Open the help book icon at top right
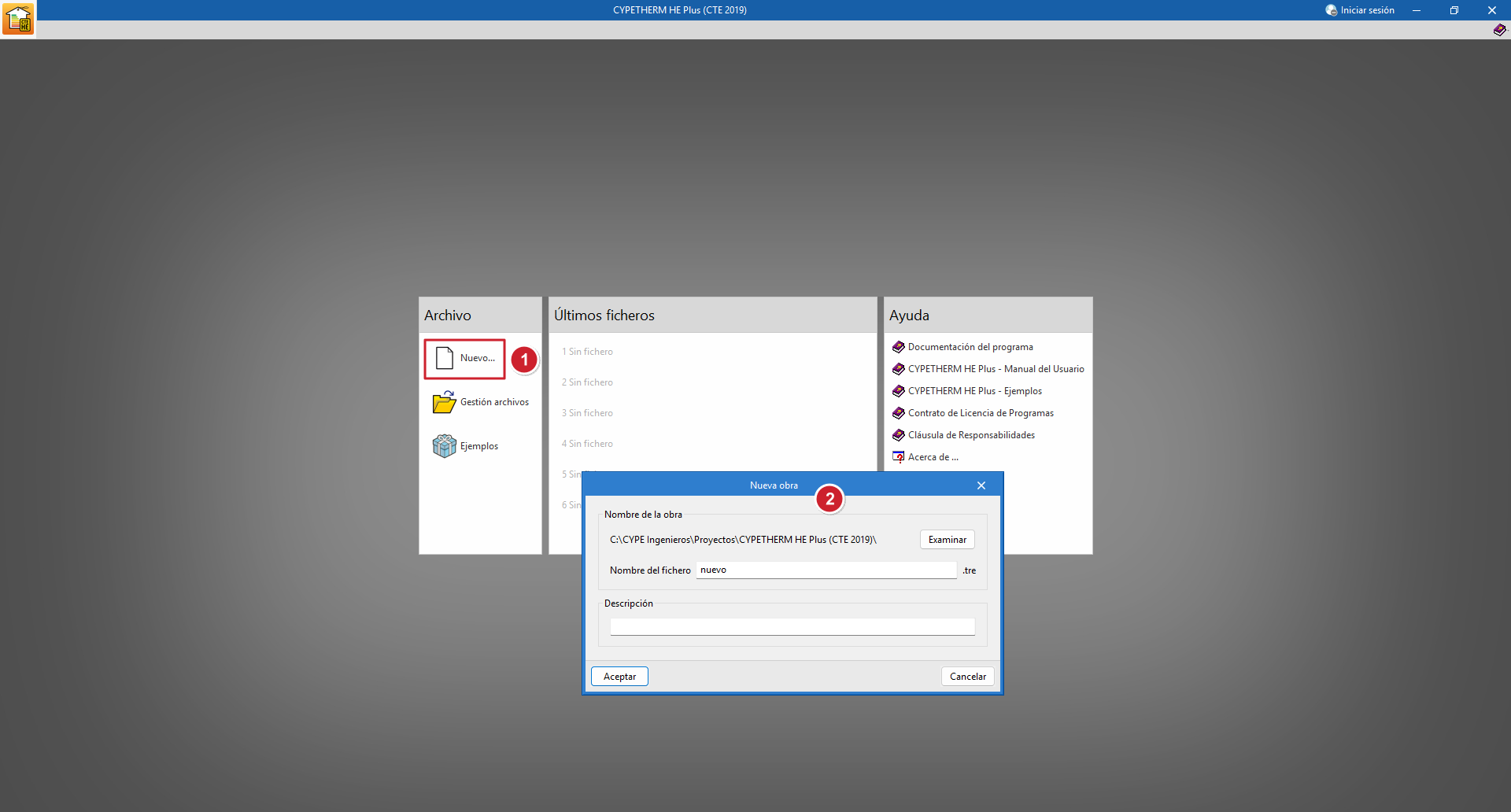Image resolution: width=1511 pixels, height=812 pixels. pyautogui.click(x=1499, y=30)
